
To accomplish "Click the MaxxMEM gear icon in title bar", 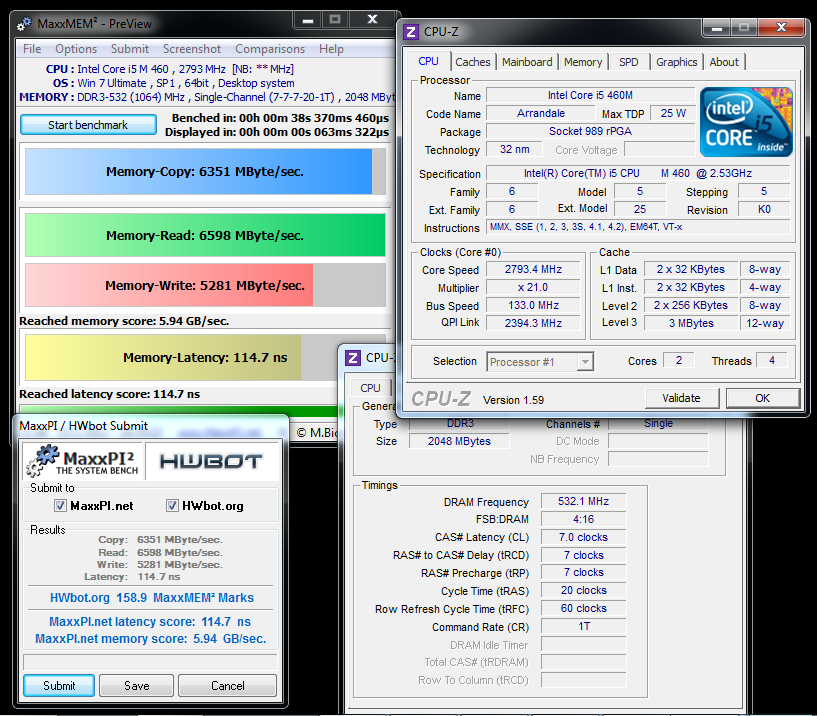I will tap(24, 24).
